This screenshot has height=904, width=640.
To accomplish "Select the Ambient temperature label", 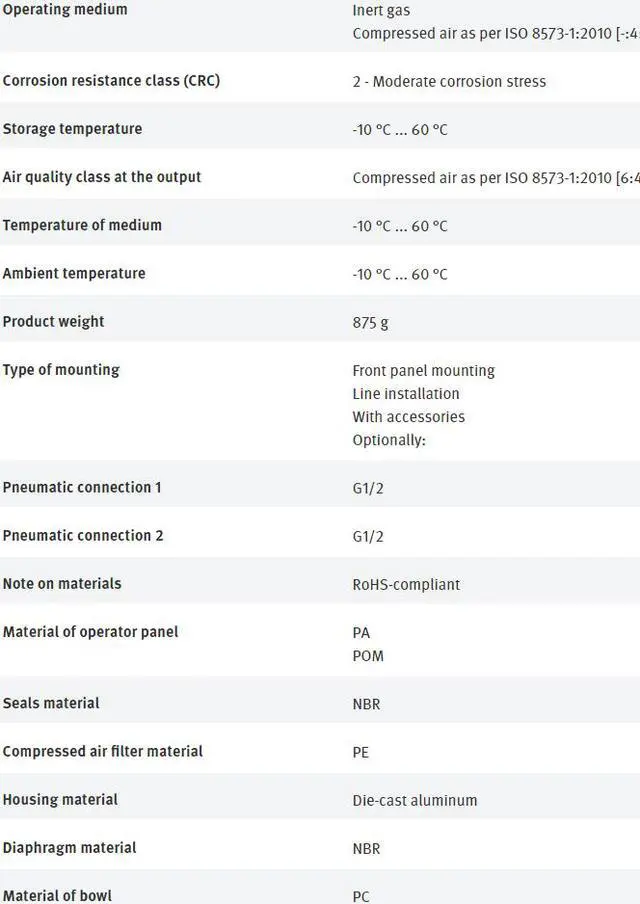I will [74, 273].
